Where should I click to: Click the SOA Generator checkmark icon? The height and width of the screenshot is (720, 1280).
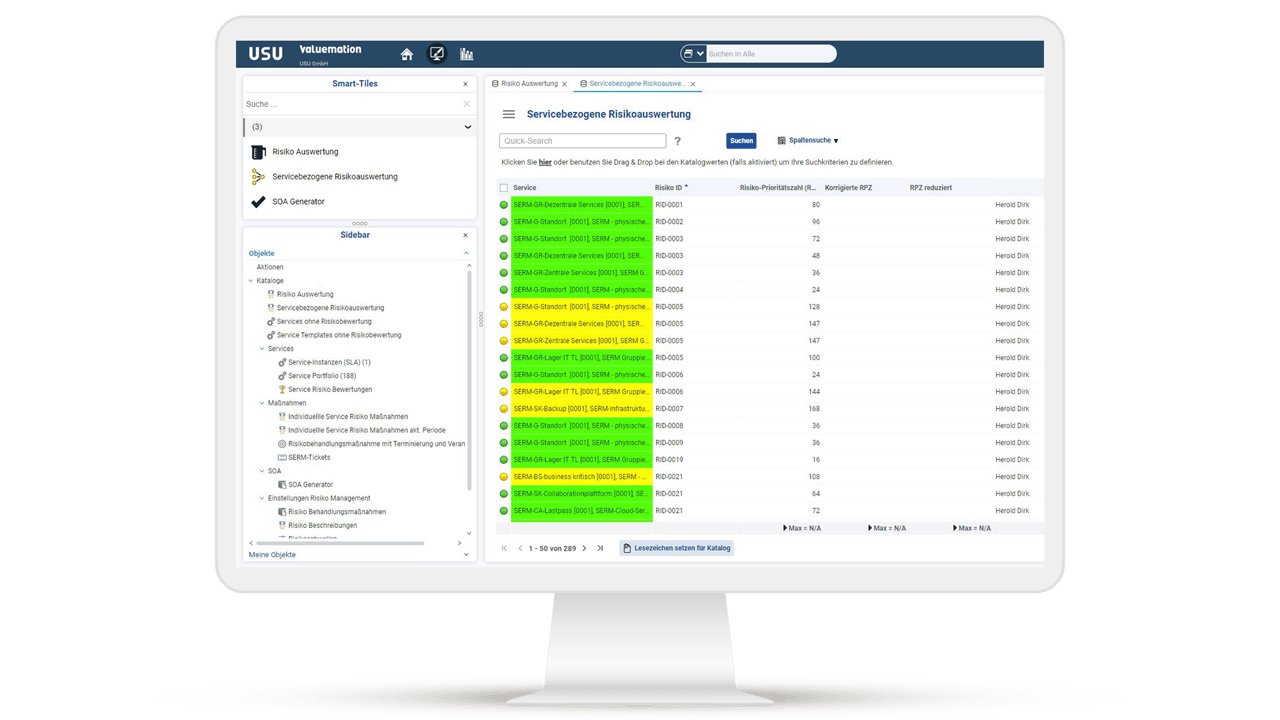coord(258,202)
